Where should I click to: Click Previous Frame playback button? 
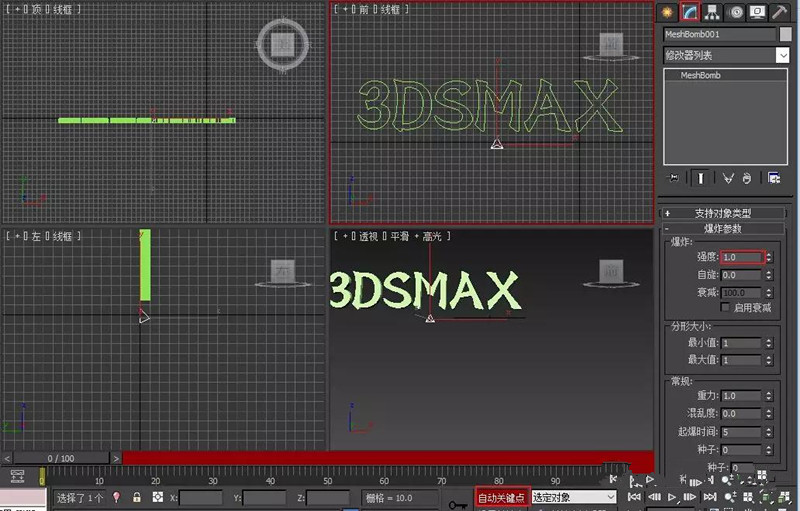pos(654,497)
